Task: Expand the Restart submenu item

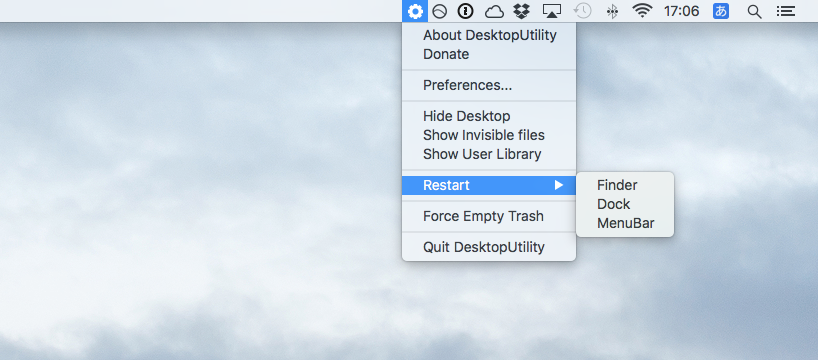Action: 489,185
